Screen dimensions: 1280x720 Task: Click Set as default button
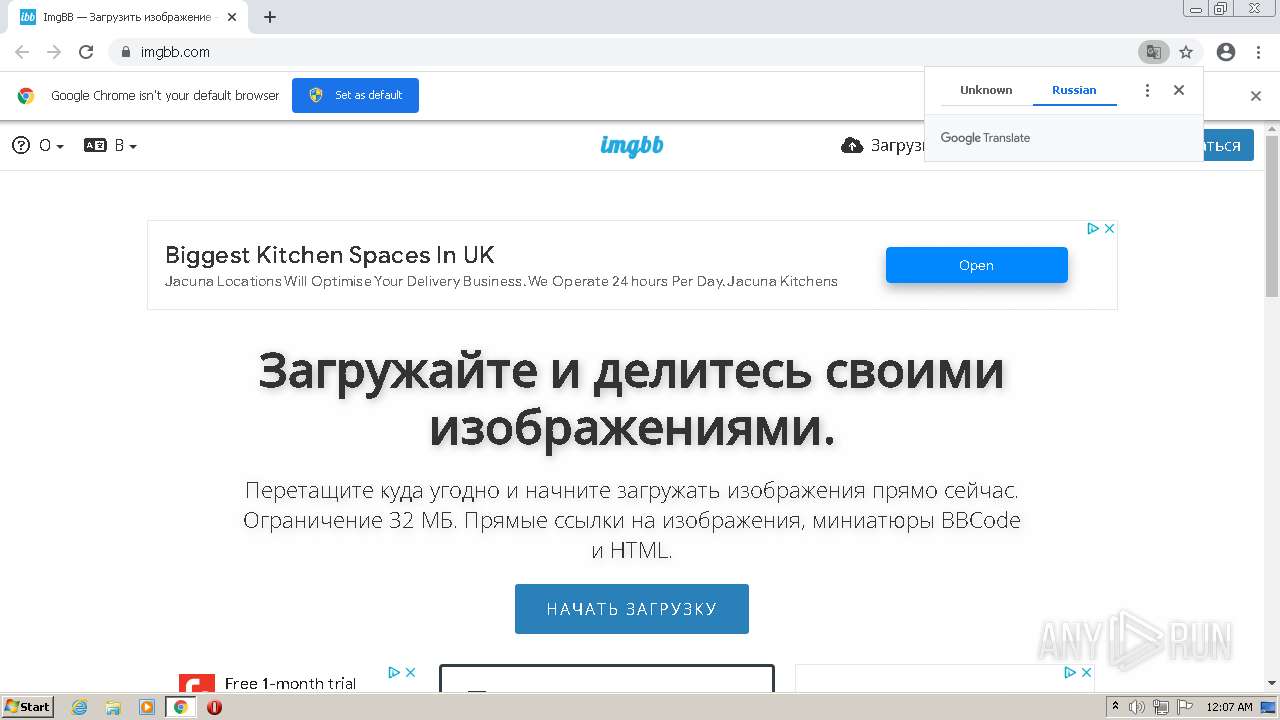(x=355, y=95)
